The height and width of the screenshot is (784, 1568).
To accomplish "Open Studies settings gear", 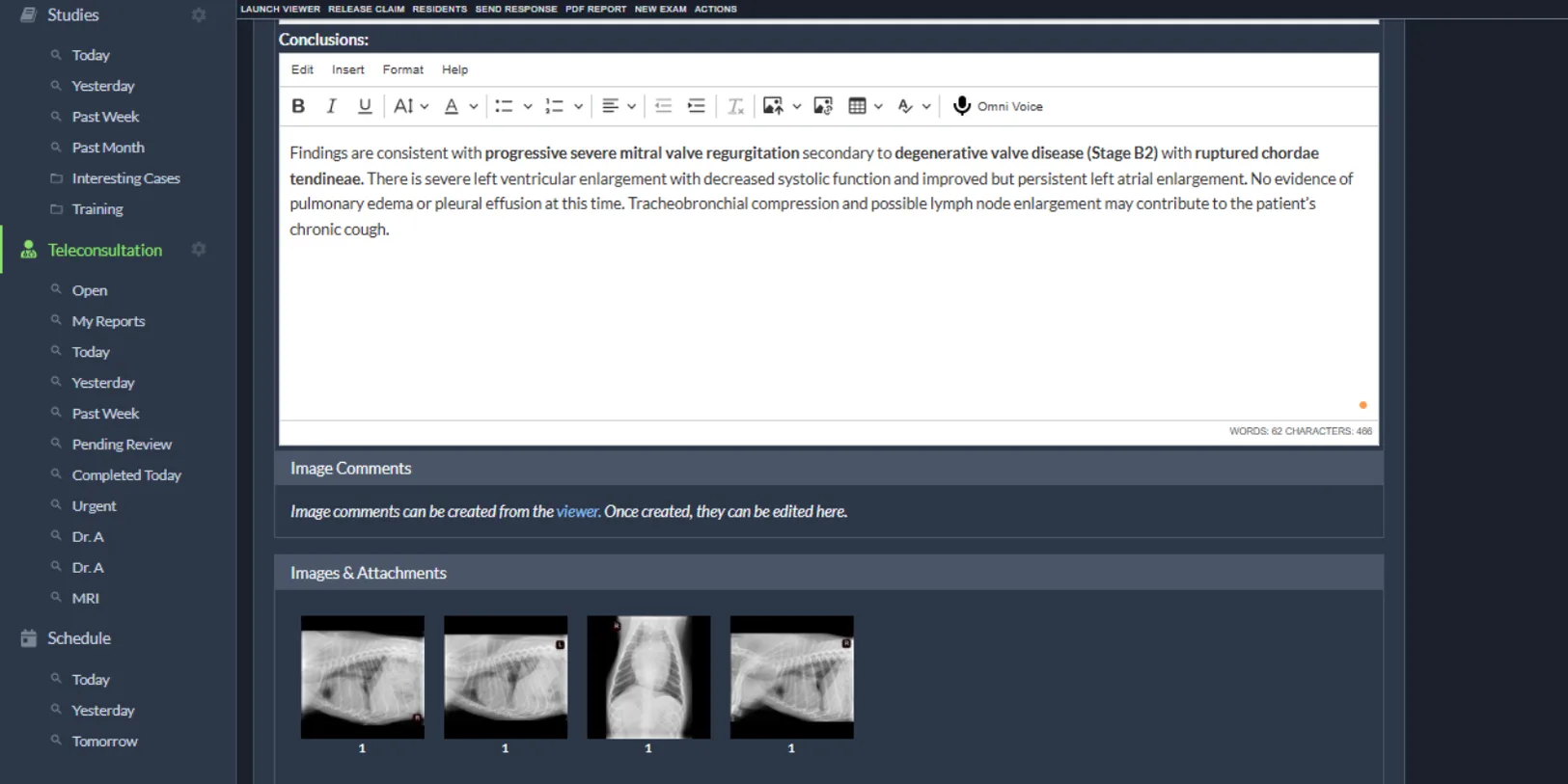I will click(199, 15).
